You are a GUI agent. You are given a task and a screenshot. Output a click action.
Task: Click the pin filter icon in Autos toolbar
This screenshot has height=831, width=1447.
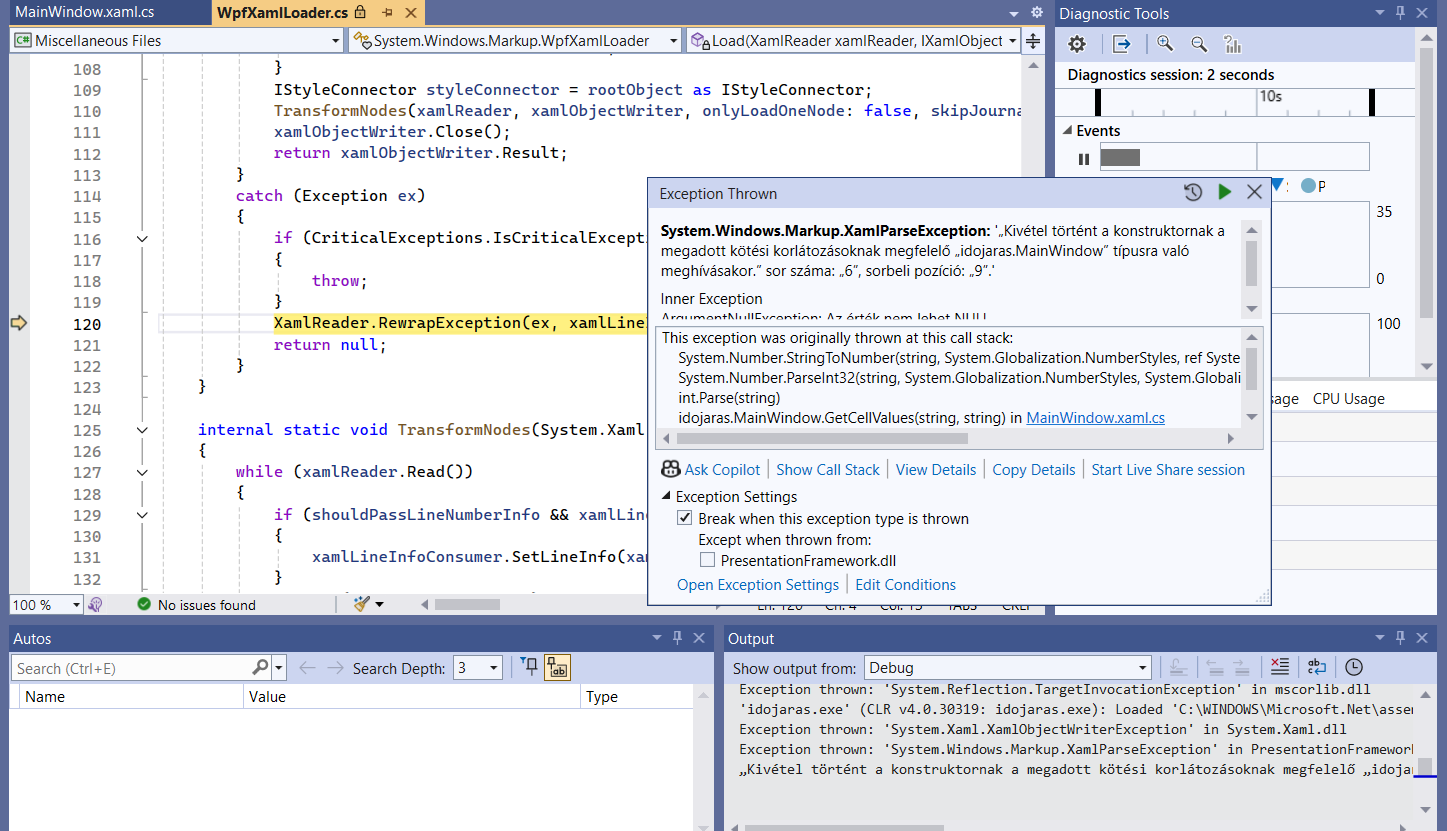coord(530,668)
